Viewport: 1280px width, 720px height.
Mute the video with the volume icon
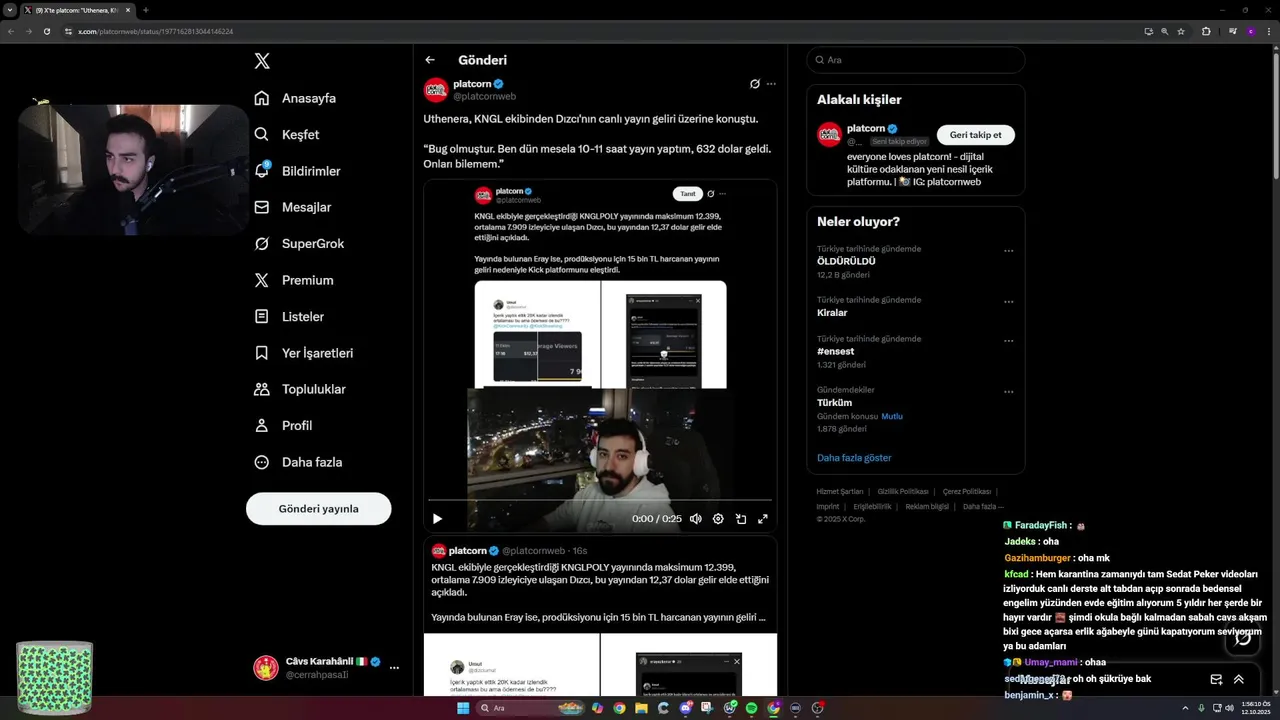[696, 519]
